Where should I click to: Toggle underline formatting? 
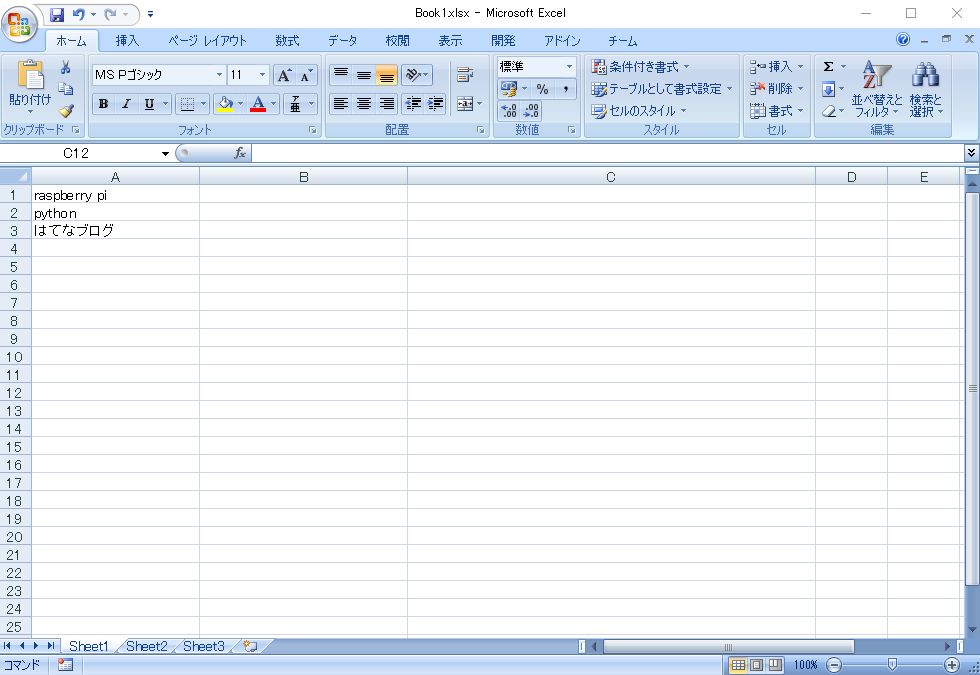click(x=149, y=104)
